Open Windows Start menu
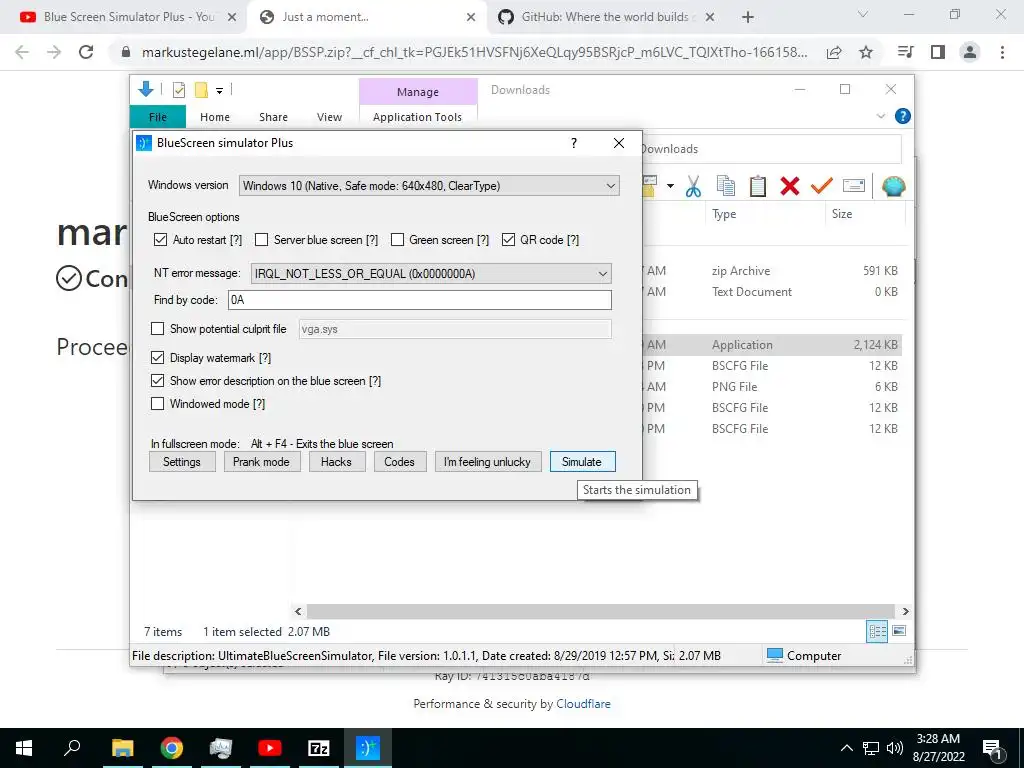Viewport: 1024px width, 768px height. pos(24,748)
